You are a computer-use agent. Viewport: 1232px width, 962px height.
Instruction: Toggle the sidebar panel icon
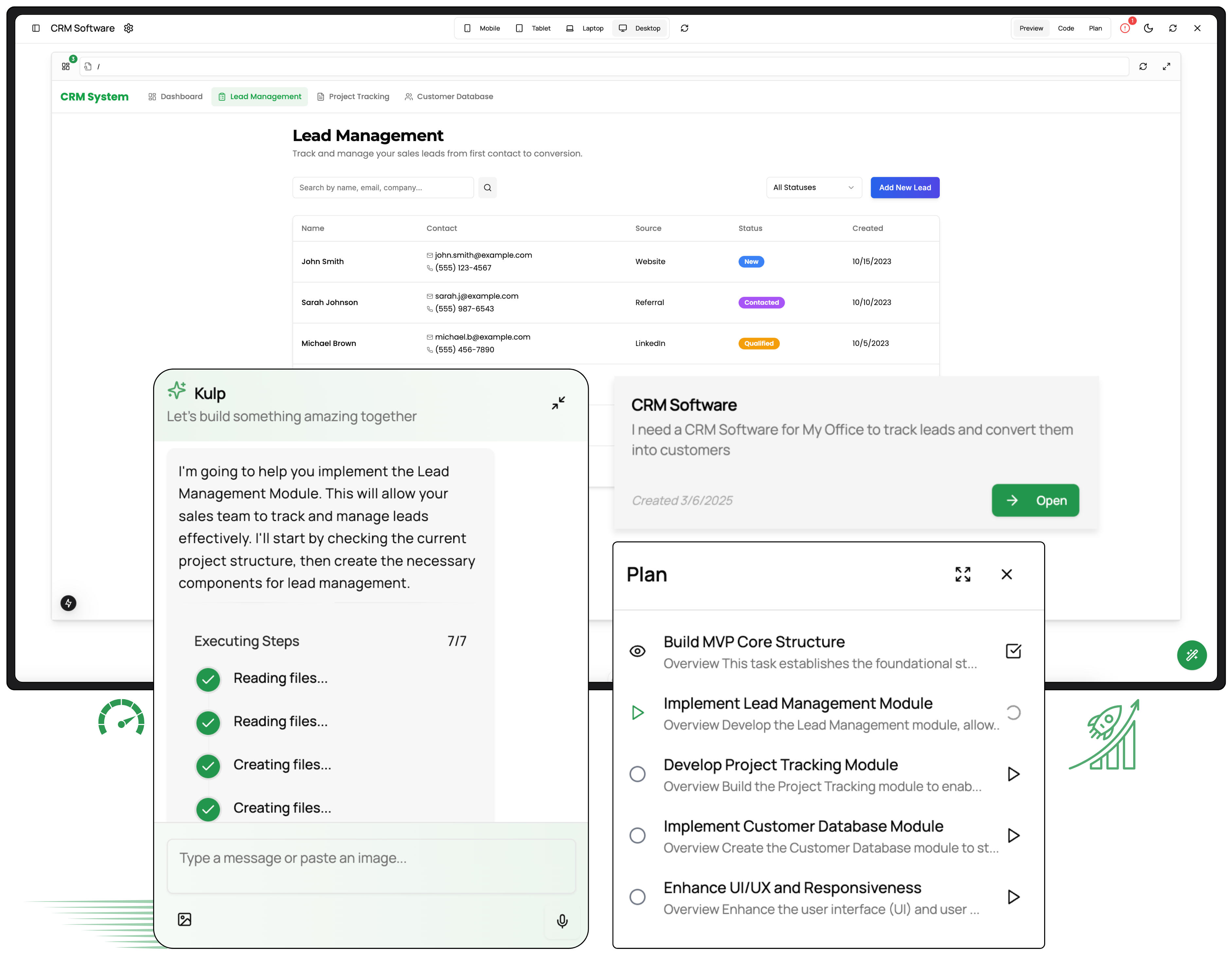pyautogui.click(x=36, y=28)
